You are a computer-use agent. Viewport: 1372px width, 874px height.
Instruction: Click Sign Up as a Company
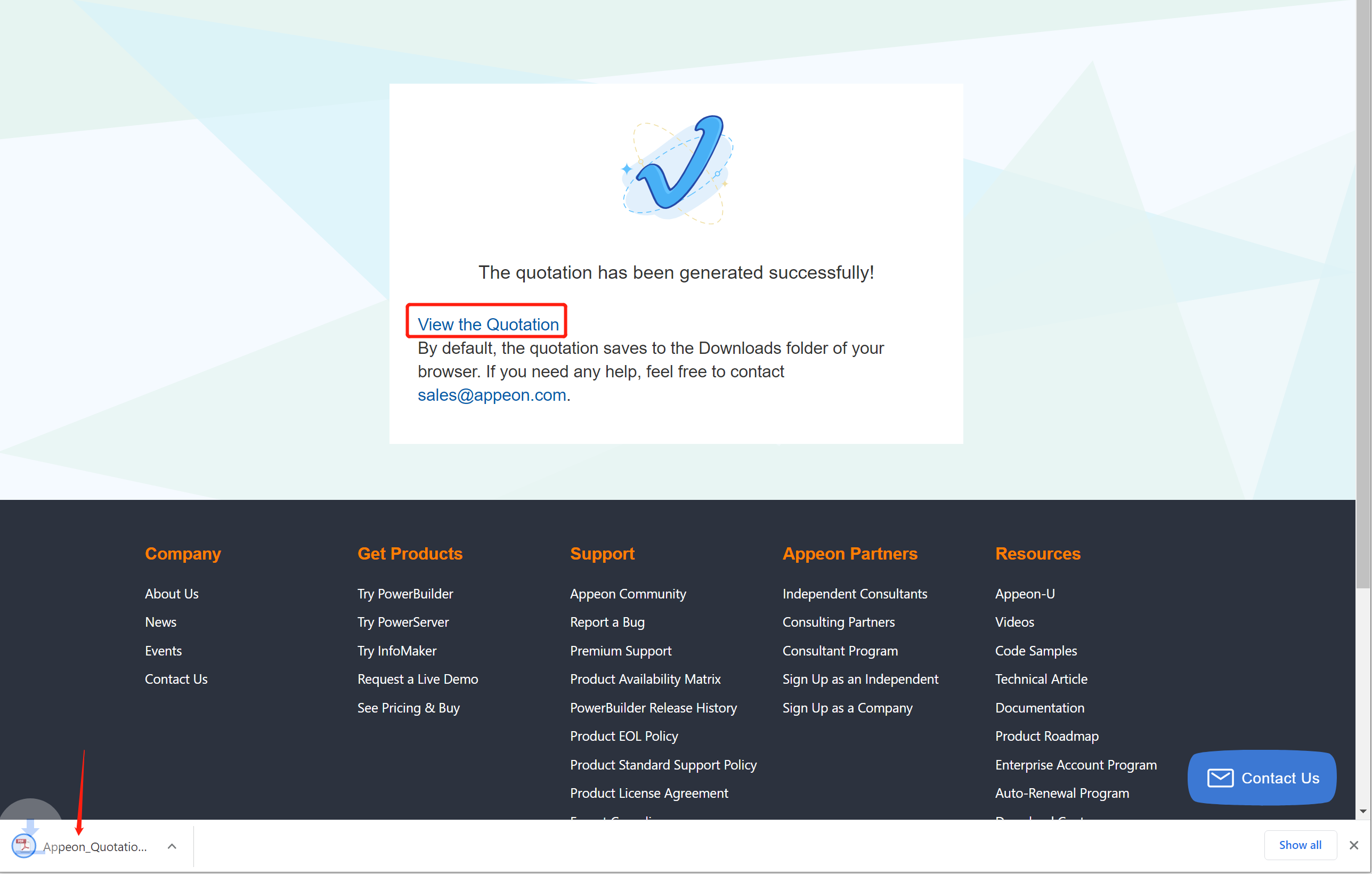[x=847, y=707]
